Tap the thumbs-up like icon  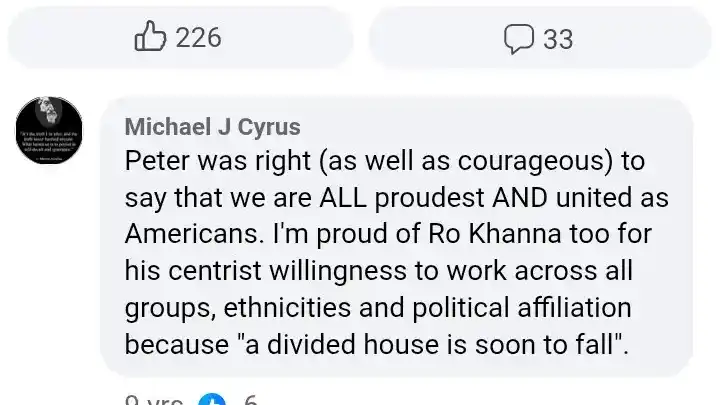(x=150, y=38)
